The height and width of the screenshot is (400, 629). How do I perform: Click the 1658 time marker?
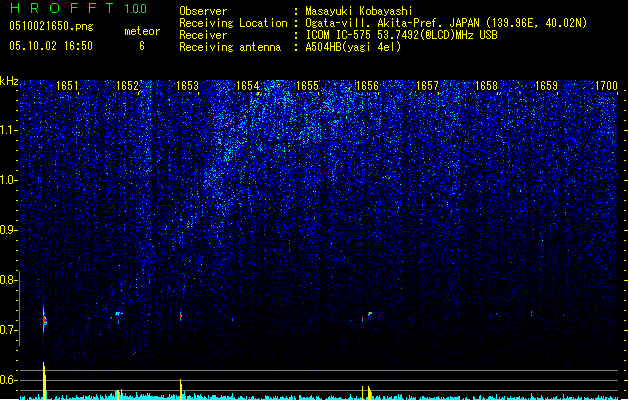486,85
